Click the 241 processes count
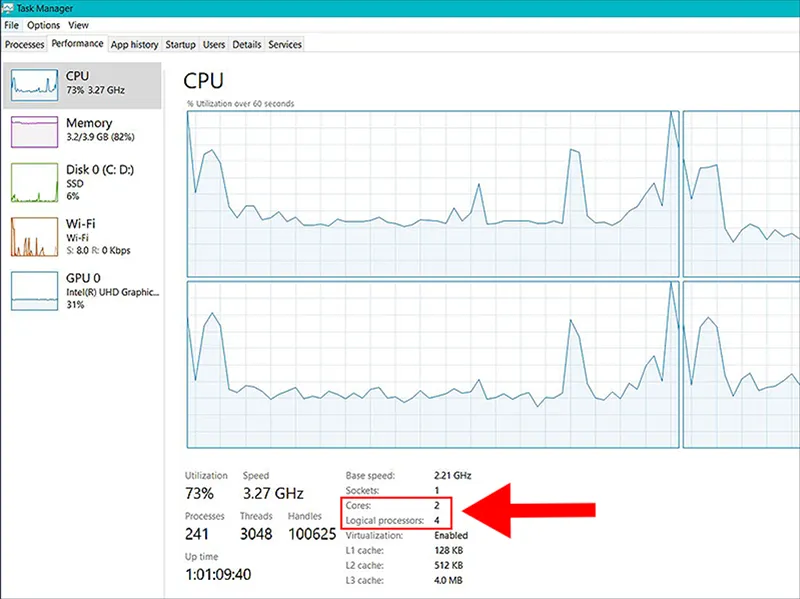This screenshot has width=800, height=599. (197, 534)
